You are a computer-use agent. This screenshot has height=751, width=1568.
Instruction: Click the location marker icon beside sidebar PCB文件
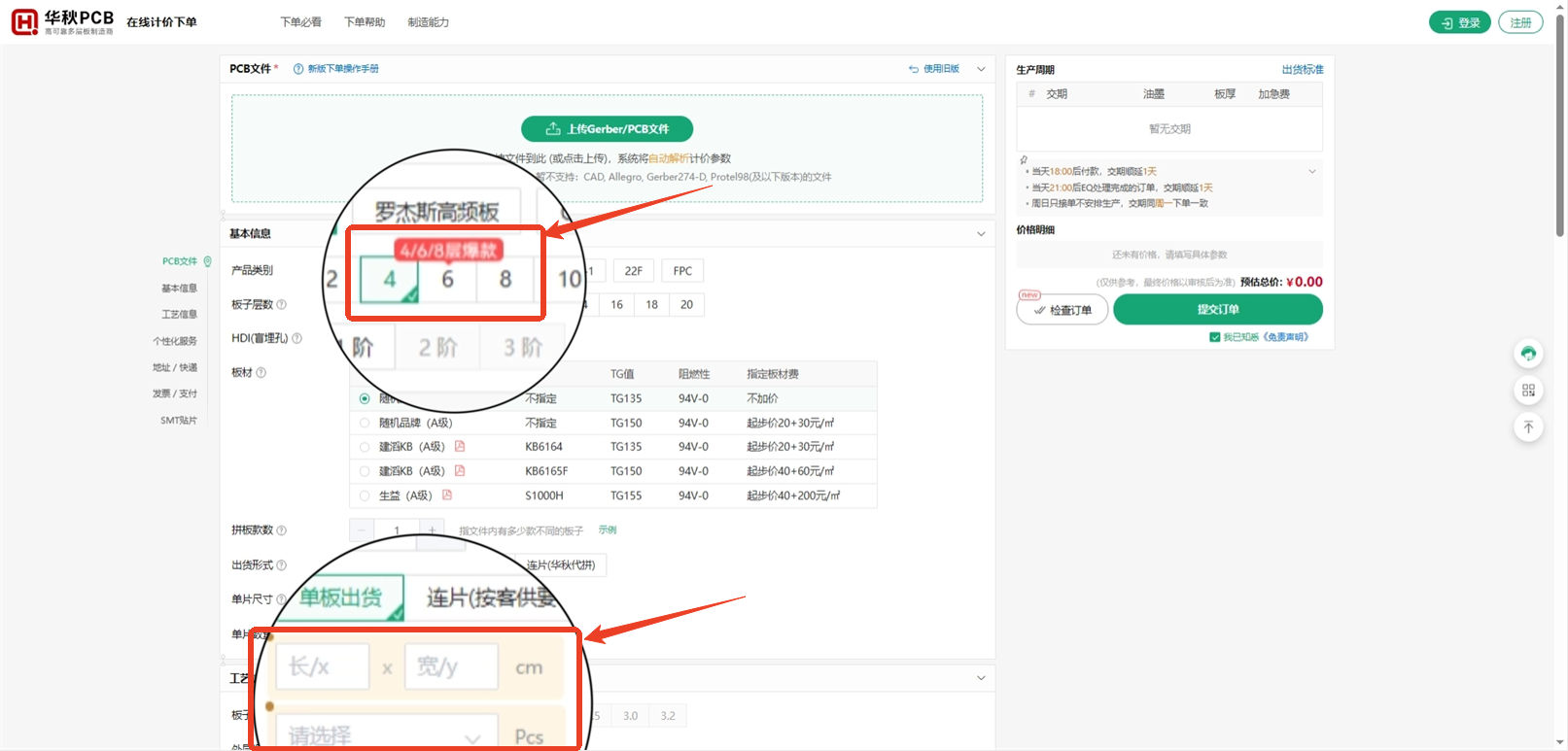pyautogui.click(x=207, y=261)
